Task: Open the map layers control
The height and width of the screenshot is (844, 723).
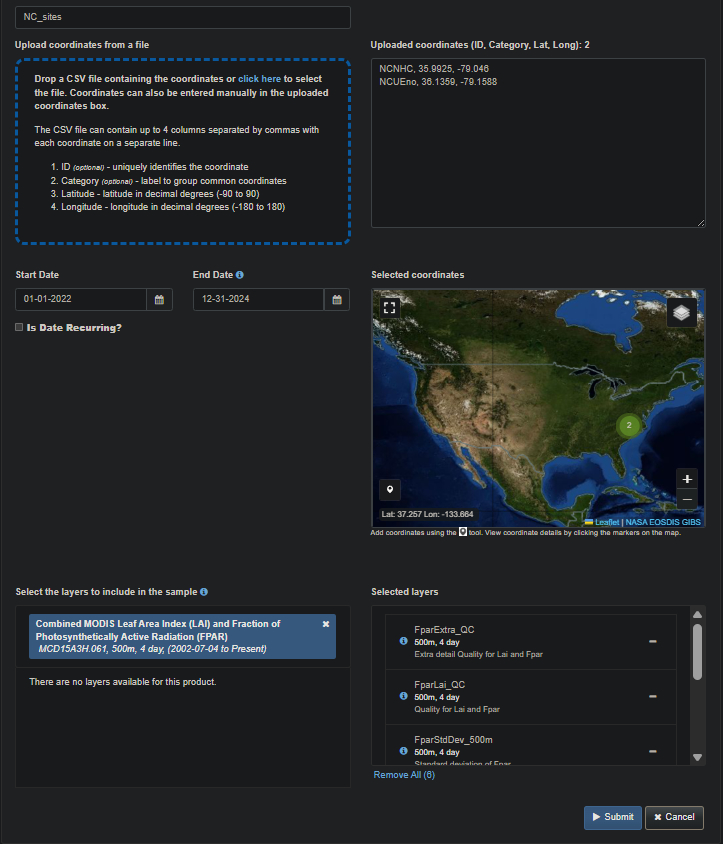Action: 681,313
